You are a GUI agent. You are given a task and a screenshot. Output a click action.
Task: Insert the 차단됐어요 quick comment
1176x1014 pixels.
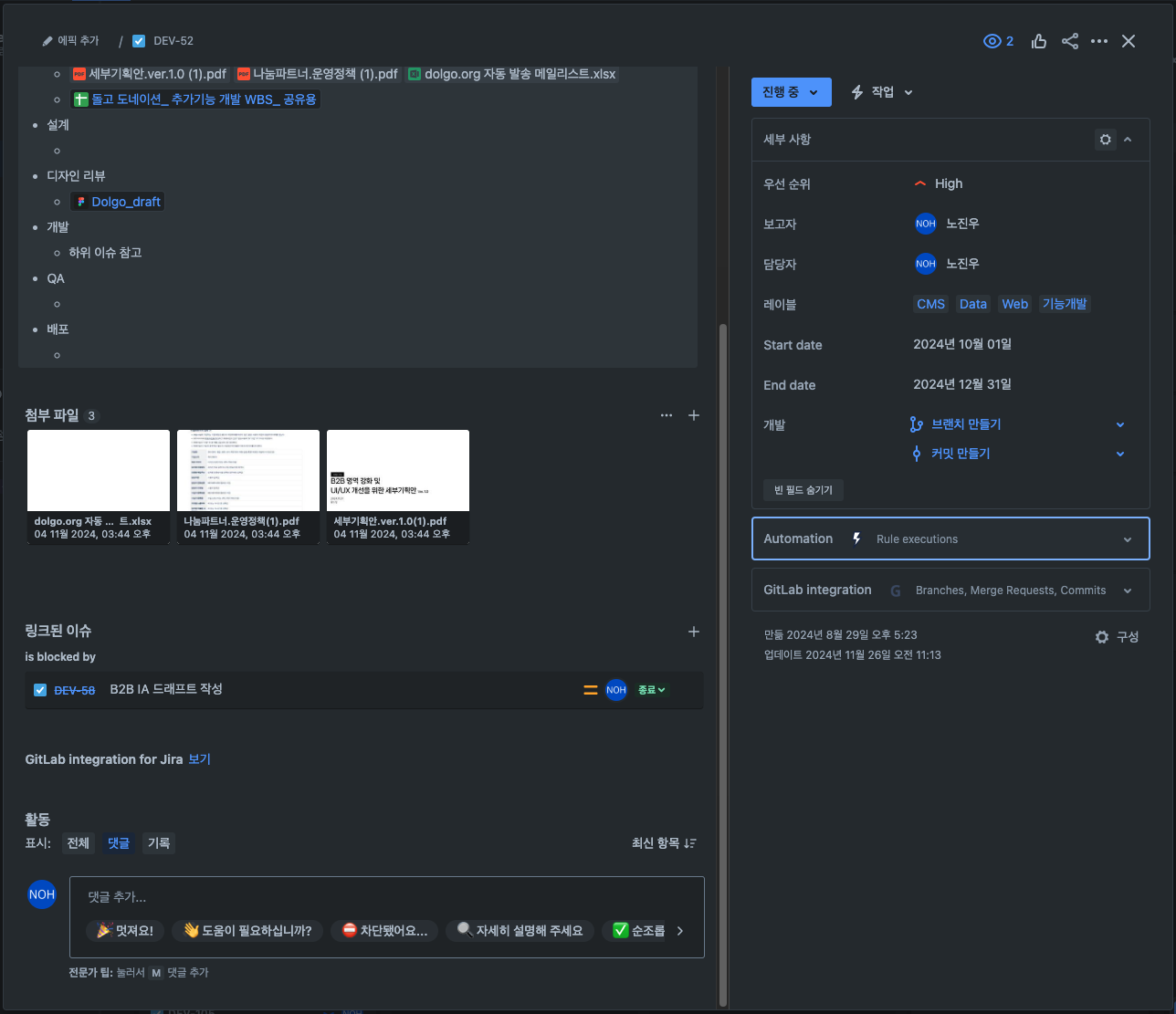(384, 931)
